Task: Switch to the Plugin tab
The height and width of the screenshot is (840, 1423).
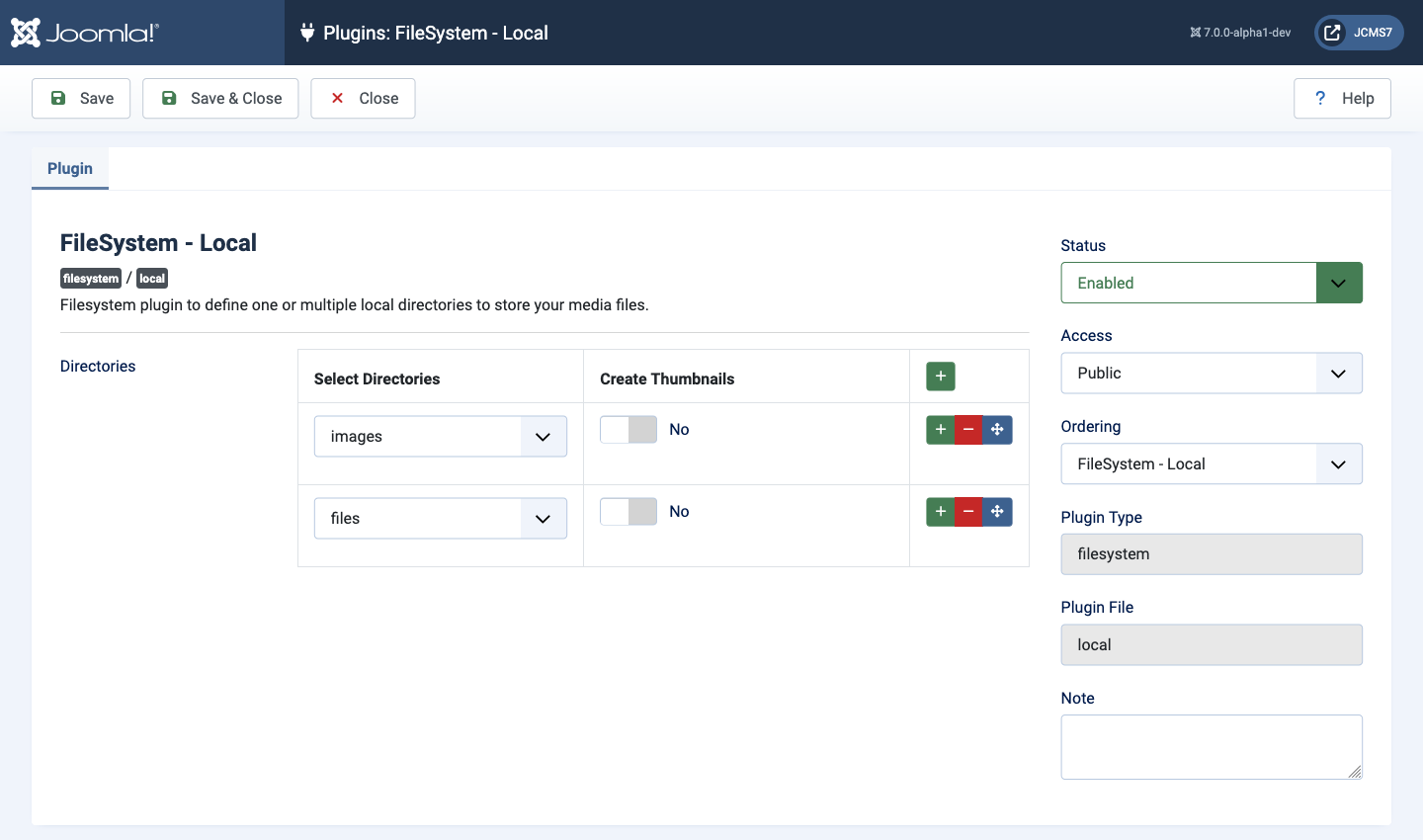Action: coord(70,169)
